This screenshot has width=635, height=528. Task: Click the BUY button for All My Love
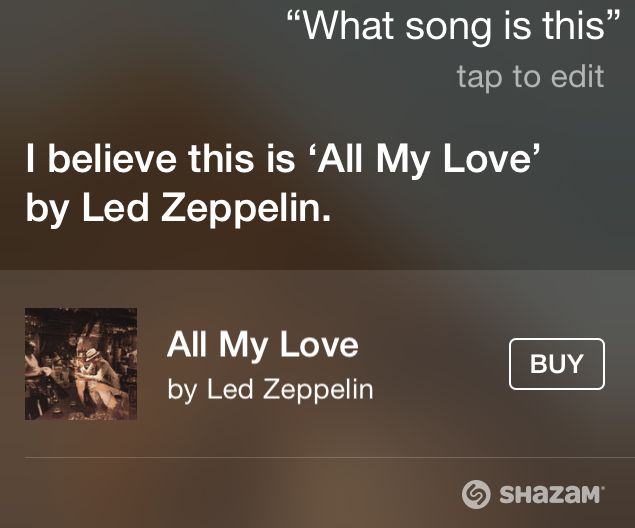pos(557,364)
